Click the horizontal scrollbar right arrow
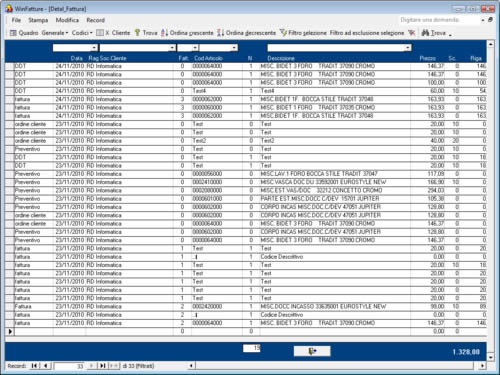 [x=482, y=366]
